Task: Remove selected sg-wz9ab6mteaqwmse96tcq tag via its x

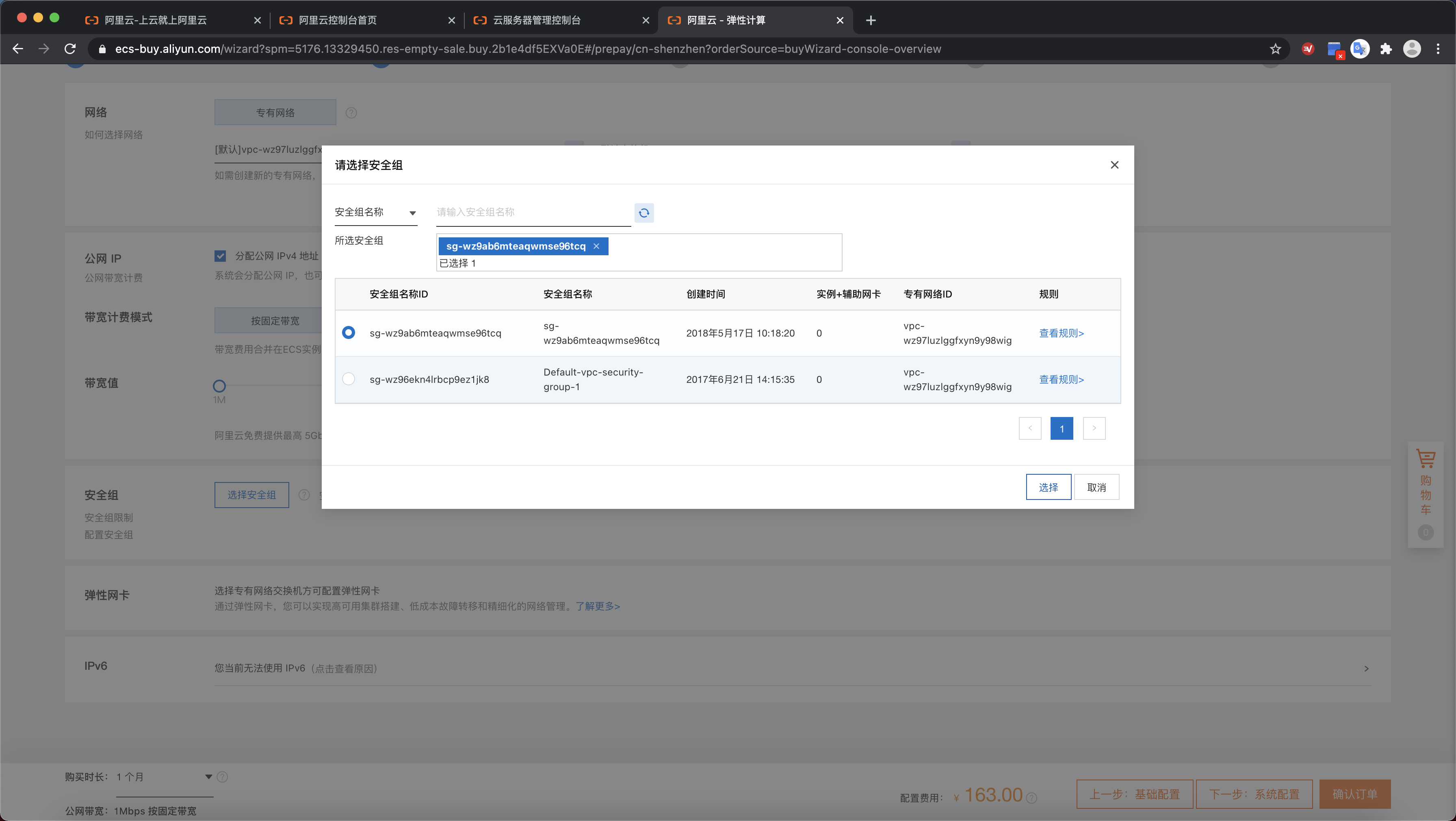Action: pos(596,246)
